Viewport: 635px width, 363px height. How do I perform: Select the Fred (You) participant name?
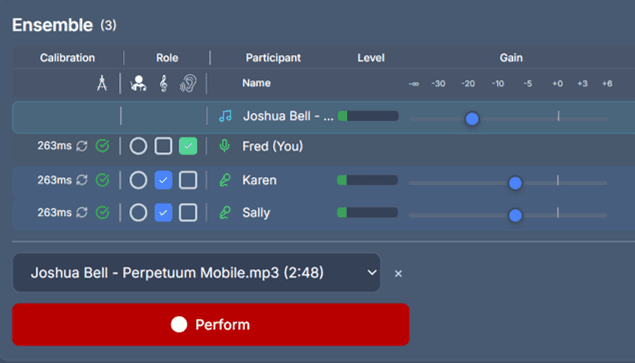tap(273, 146)
